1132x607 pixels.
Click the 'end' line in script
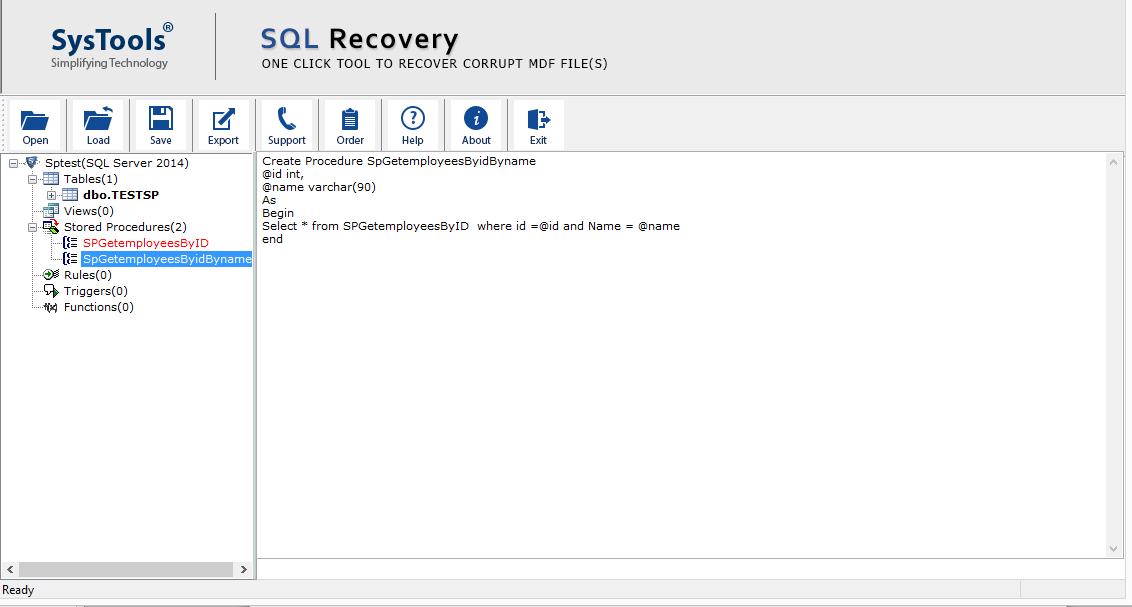tap(272, 239)
